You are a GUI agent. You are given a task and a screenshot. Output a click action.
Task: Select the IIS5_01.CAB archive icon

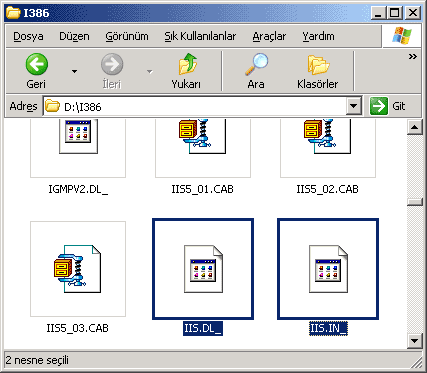tap(203, 148)
